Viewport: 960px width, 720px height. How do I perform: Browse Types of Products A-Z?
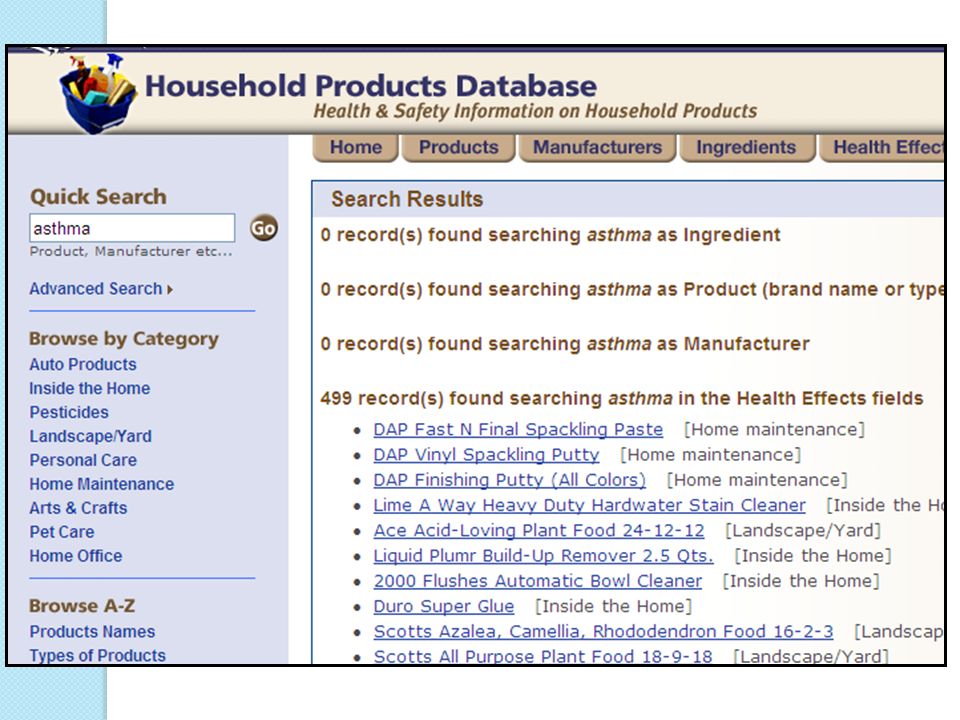point(97,655)
